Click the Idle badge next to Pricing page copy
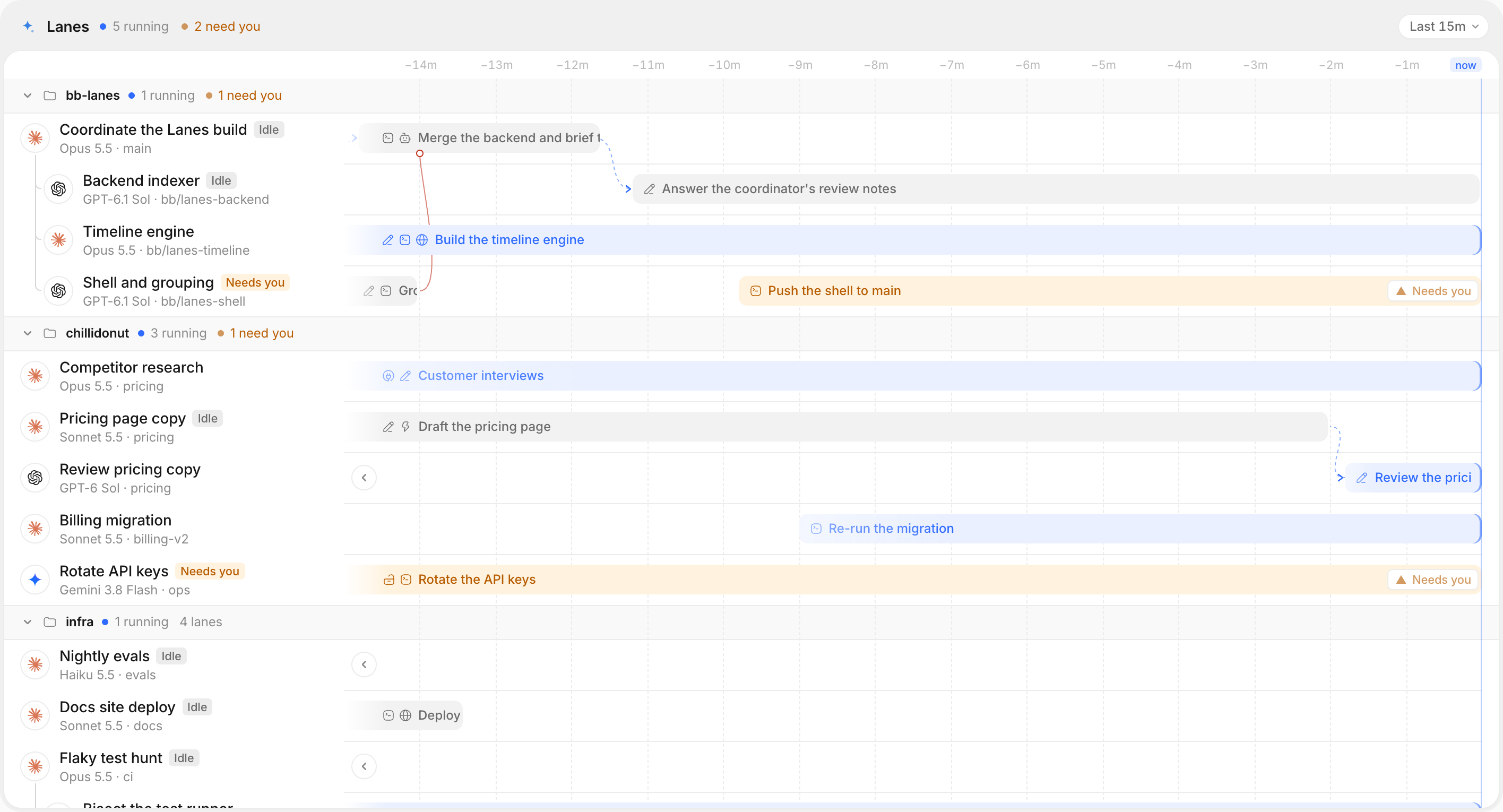The image size is (1503, 812). [207, 418]
